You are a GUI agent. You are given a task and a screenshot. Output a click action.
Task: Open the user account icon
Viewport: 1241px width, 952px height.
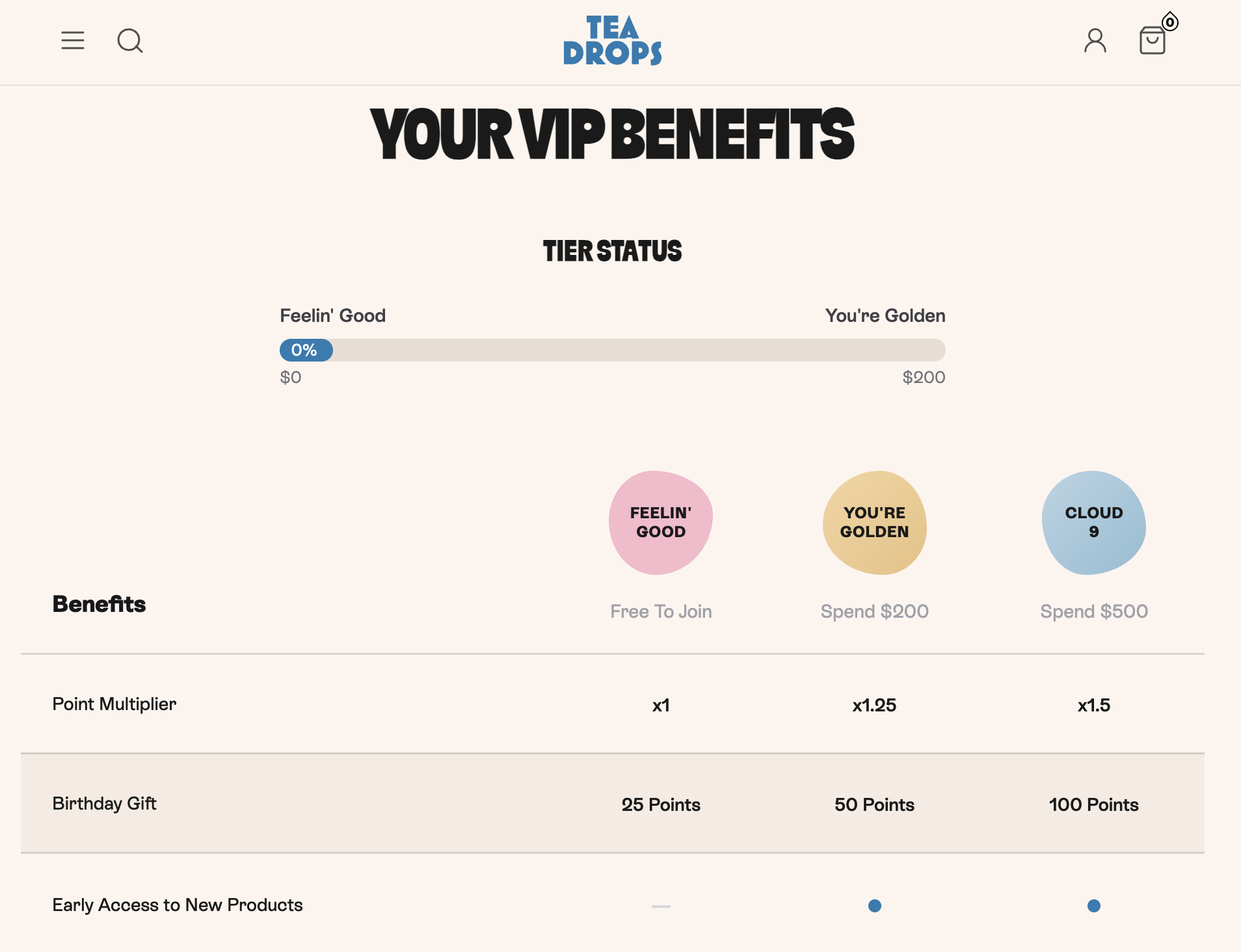click(1095, 40)
